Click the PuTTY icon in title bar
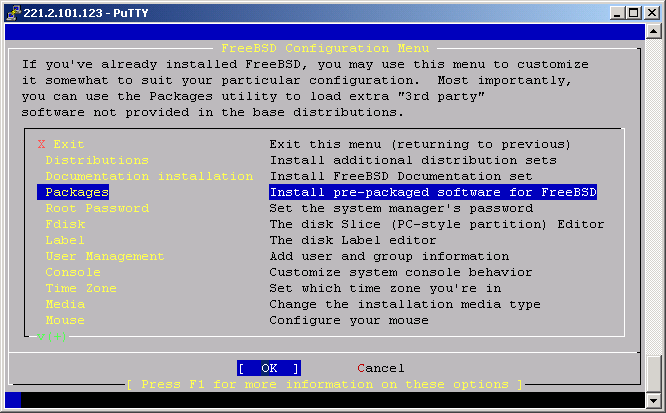Image resolution: width=666 pixels, height=413 pixels. point(14,13)
